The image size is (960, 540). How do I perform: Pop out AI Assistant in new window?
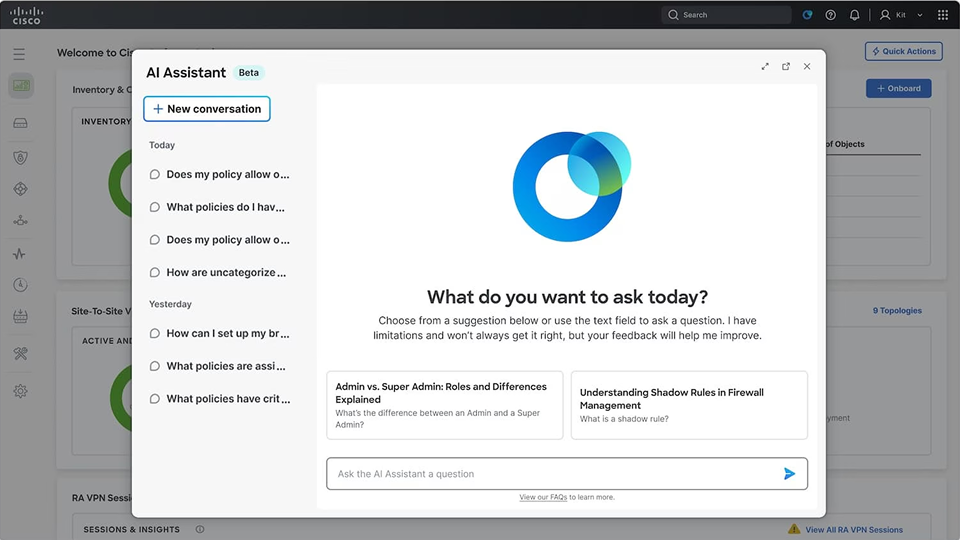(786, 66)
